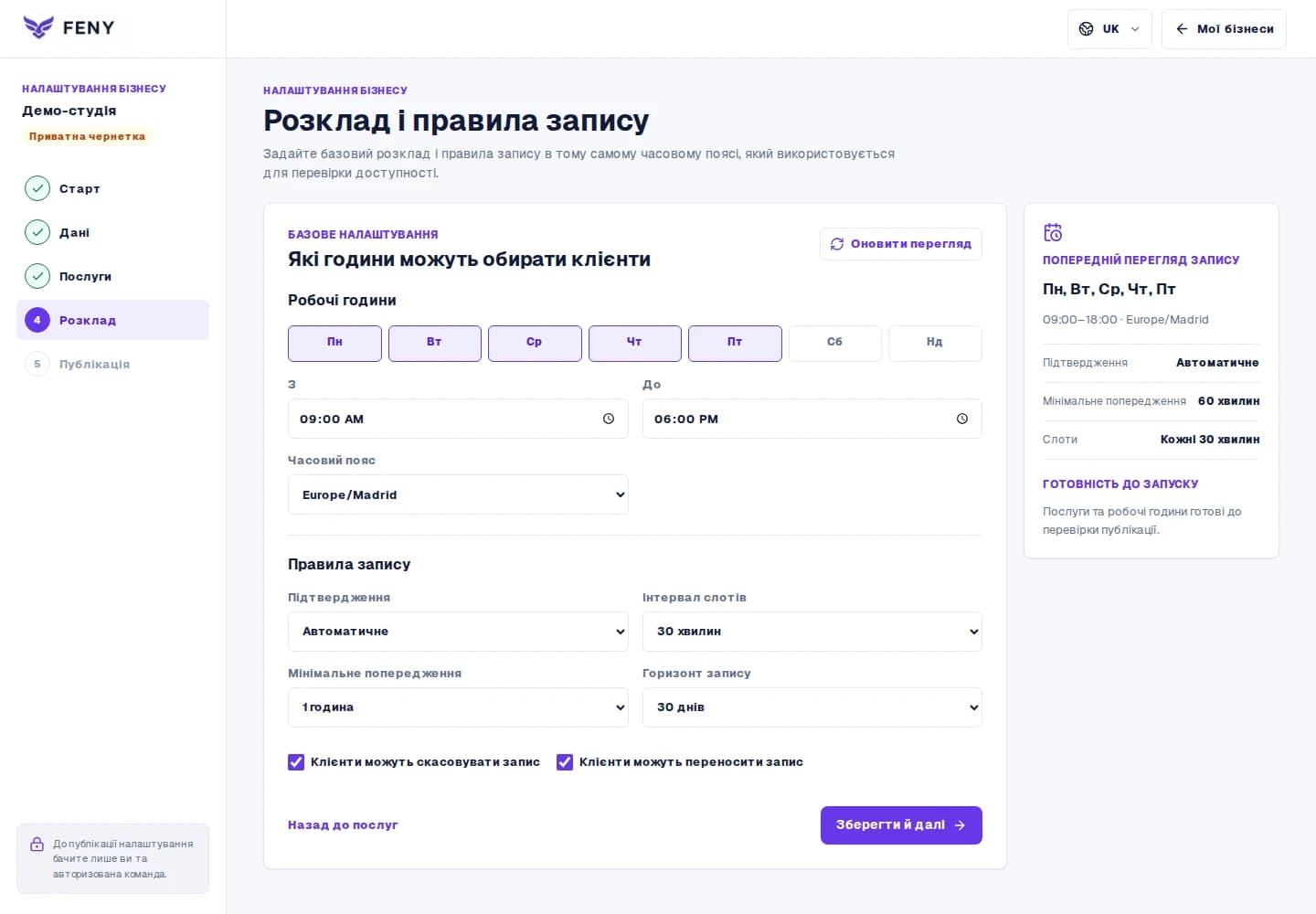1316x914 pixels.
Task: Toggle the Пн working day
Action: pos(334,344)
